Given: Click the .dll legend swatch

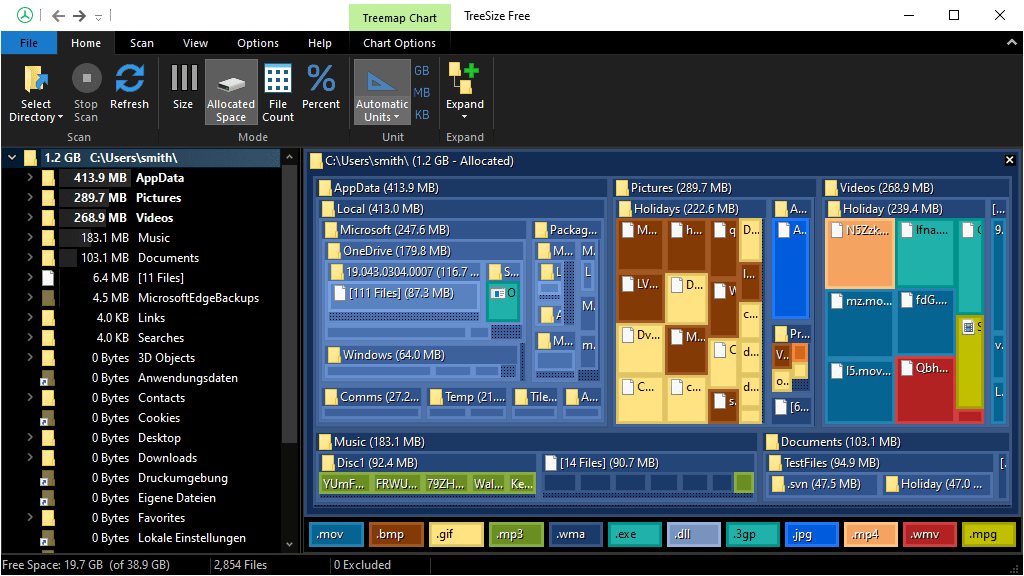Looking at the screenshot, I should [694, 534].
